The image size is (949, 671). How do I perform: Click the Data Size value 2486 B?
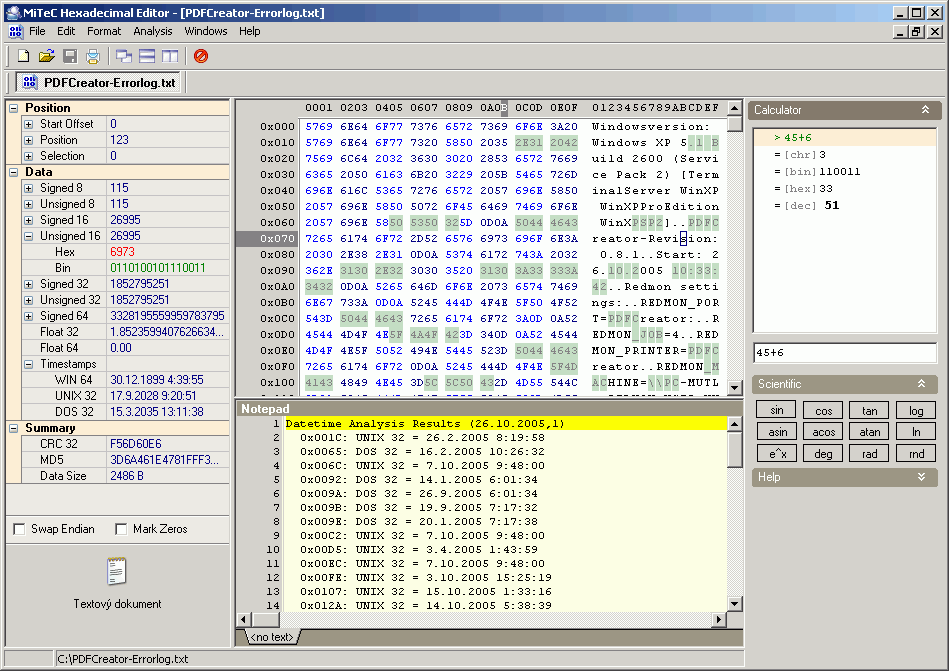(x=126, y=476)
